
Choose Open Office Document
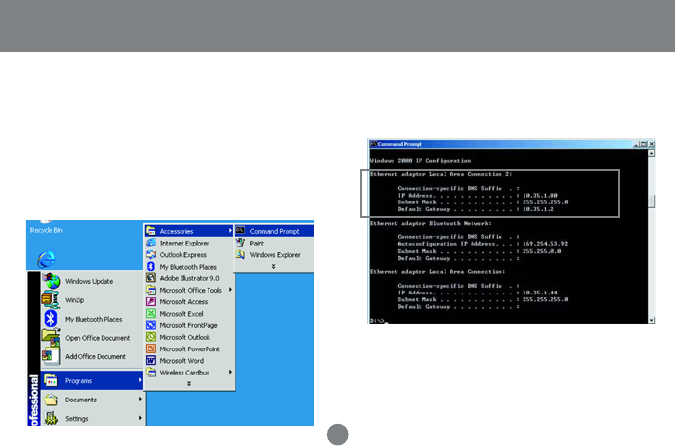[x=92, y=338]
